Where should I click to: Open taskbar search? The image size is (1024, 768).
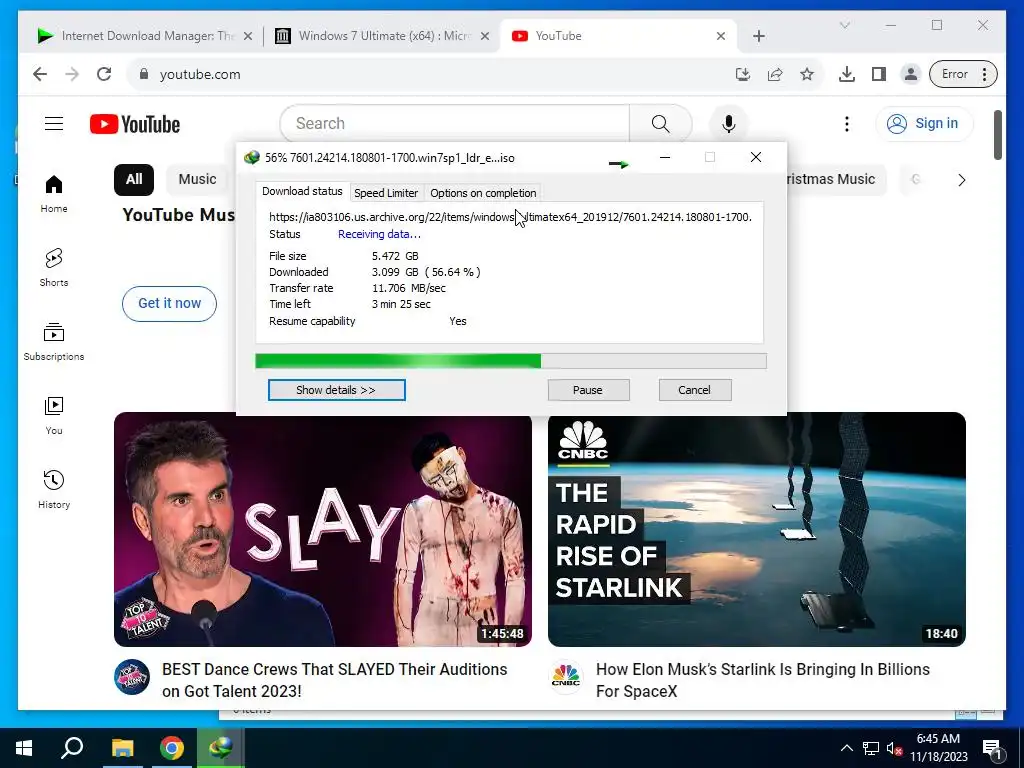72,748
